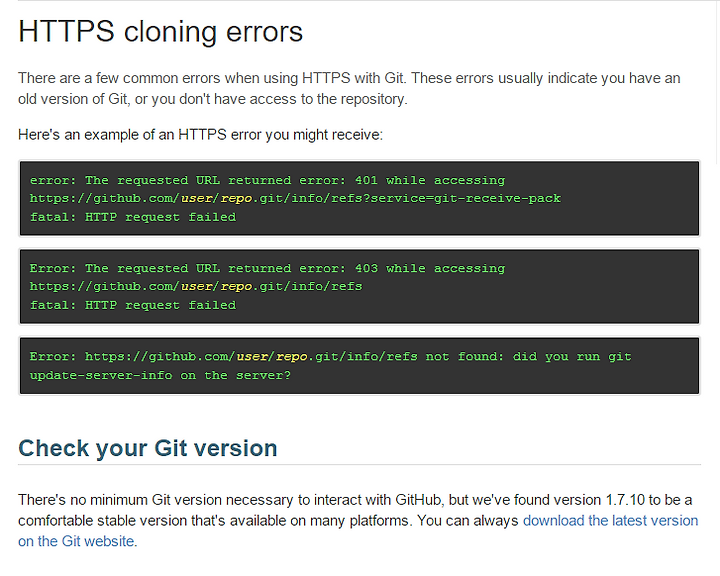Click the "update-server-info on the server?" line
The image size is (720, 576).
pos(160,375)
